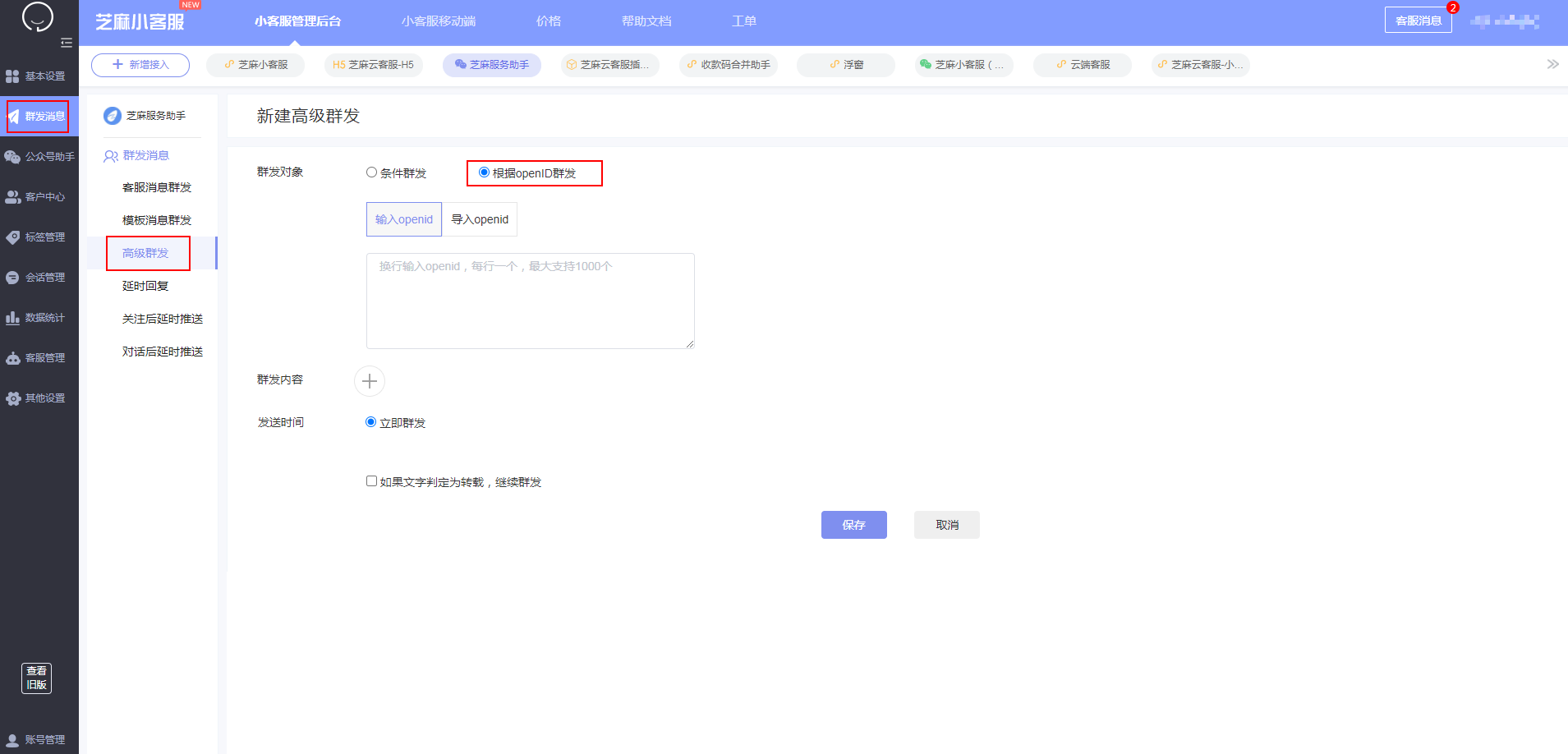Open 基本设置 in the sidebar
The height and width of the screenshot is (754, 1568).
(39, 76)
